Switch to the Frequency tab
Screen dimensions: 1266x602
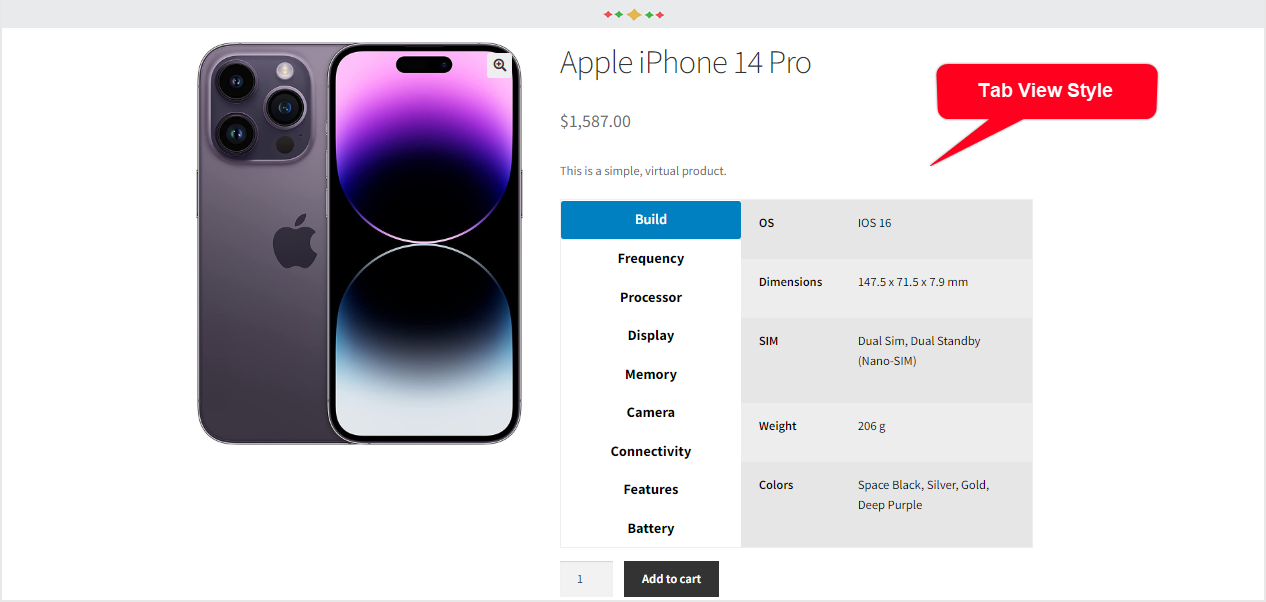click(x=651, y=258)
